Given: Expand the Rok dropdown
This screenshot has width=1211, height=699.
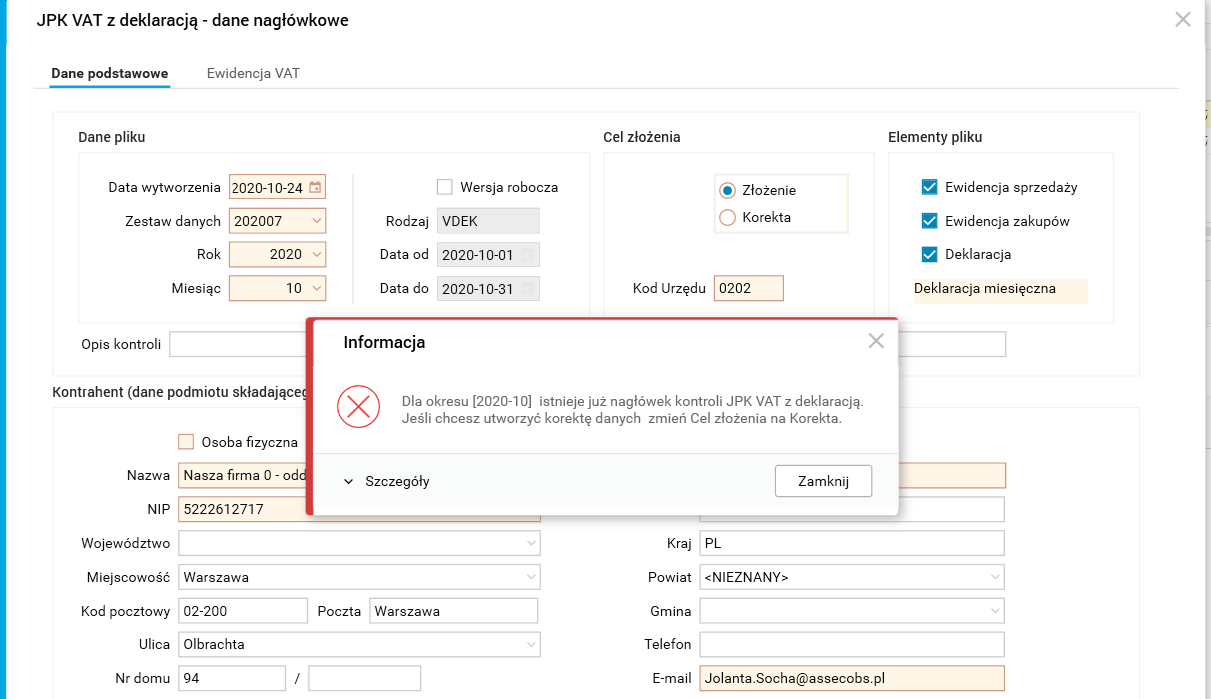Looking at the screenshot, I should coord(316,254).
